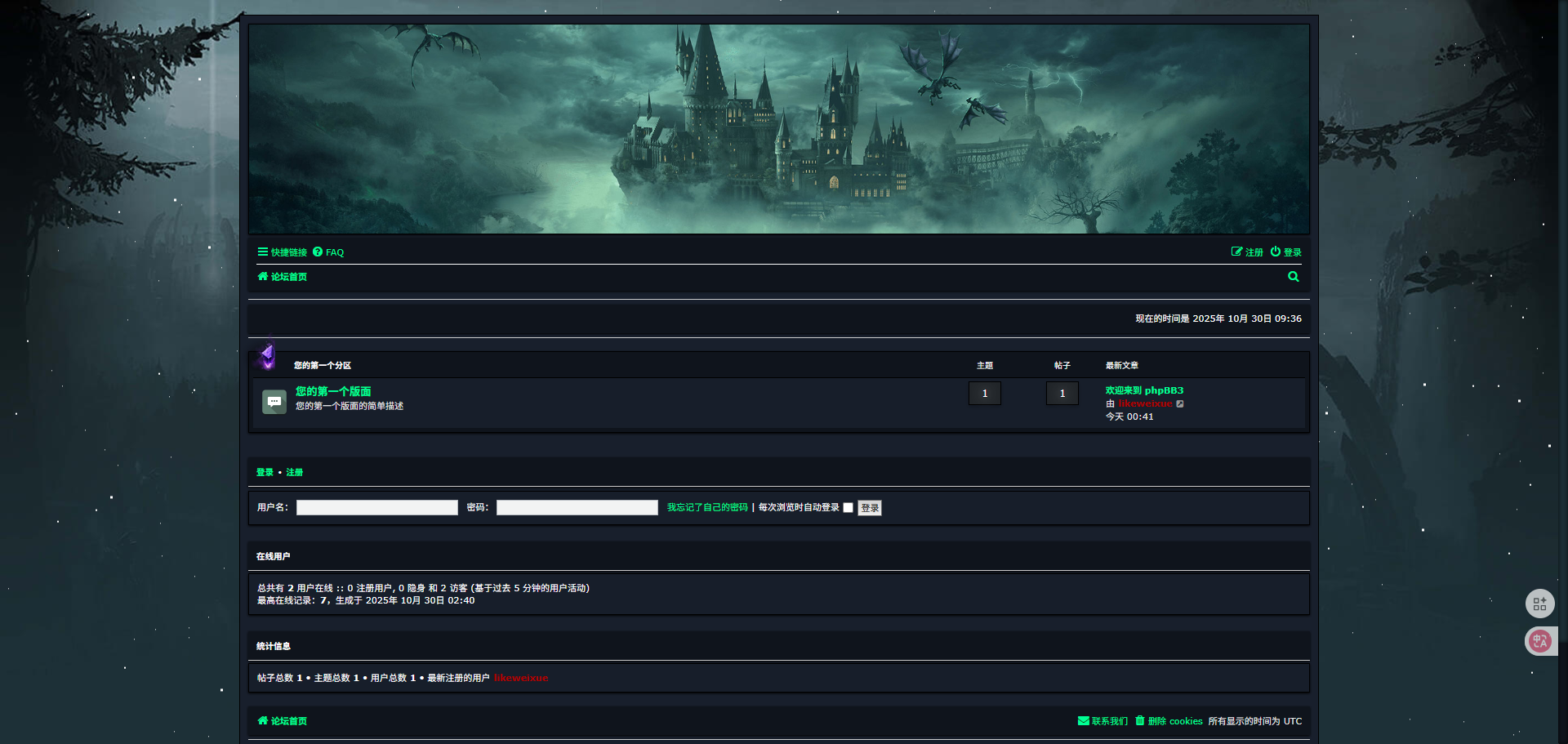Screen dimensions: 1568x744
Task: Click the username input field
Action: tap(376, 508)
